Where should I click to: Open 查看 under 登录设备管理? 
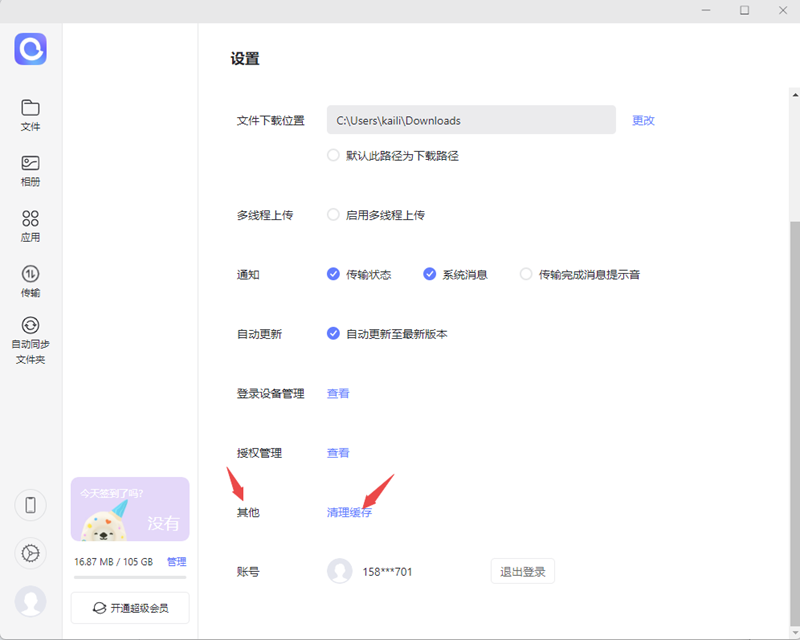tap(337, 393)
